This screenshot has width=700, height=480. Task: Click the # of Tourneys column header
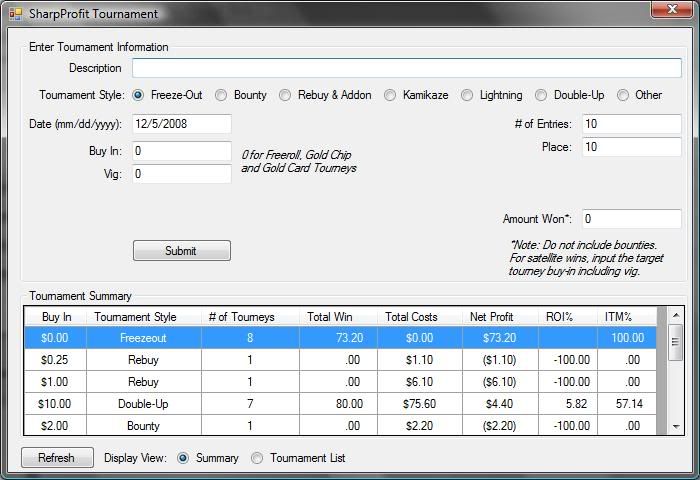pyautogui.click(x=250, y=317)
